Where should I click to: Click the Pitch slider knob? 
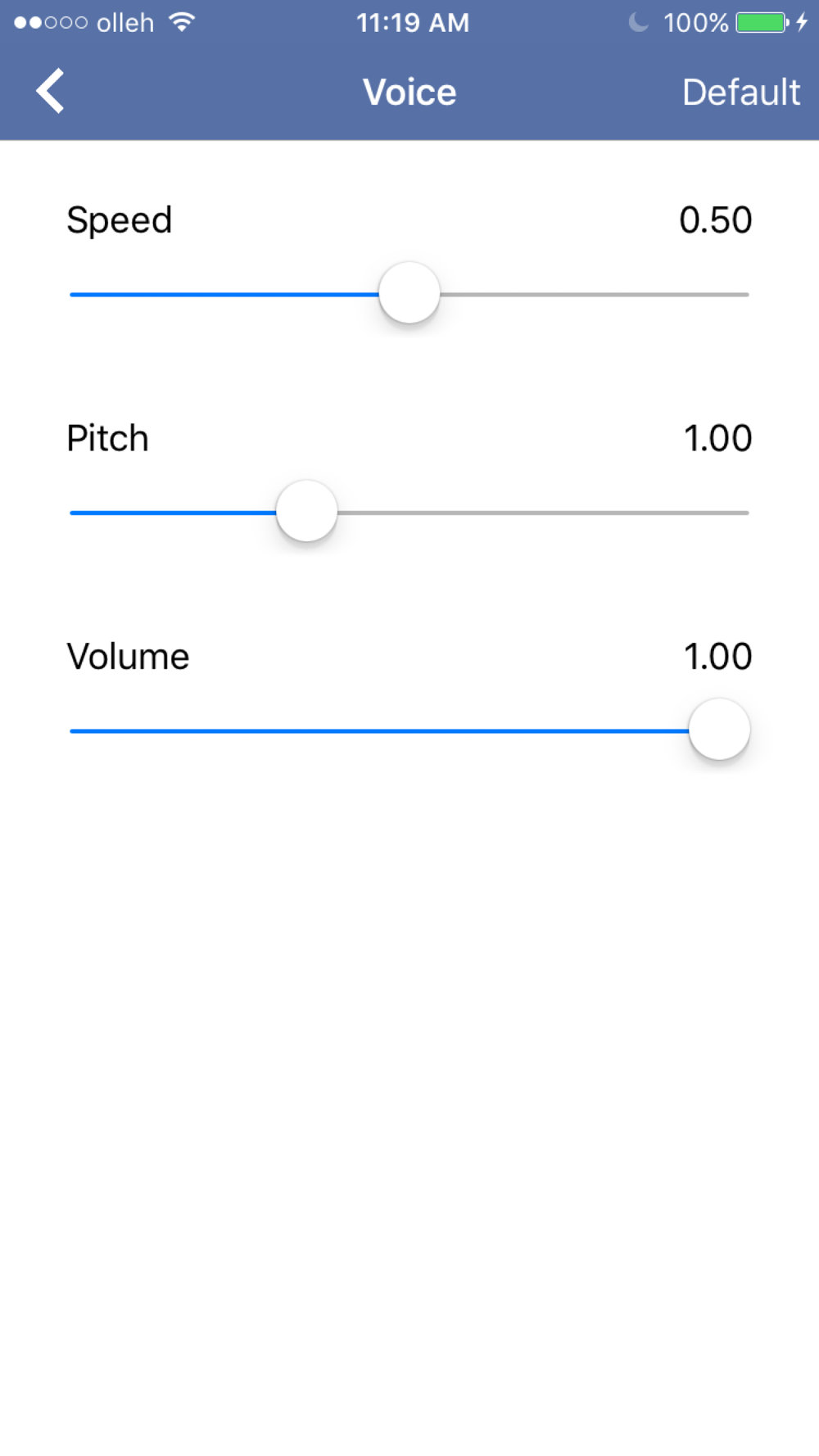click(307, 512)
